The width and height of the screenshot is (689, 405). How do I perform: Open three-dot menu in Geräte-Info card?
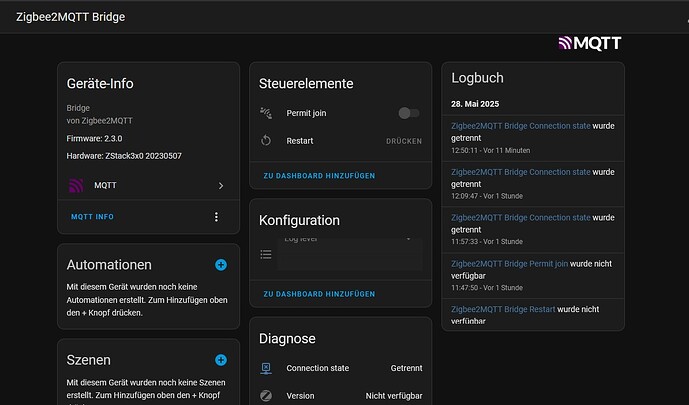216,217
